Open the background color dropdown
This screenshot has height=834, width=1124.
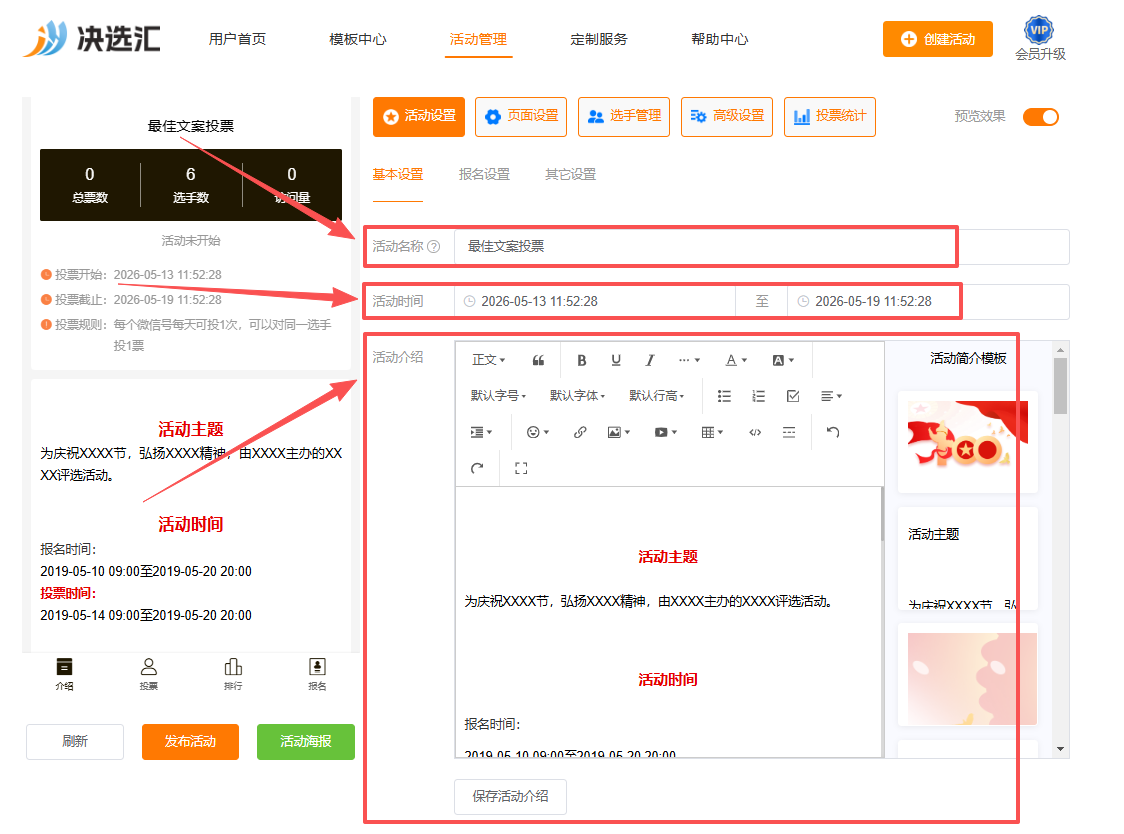(x=783, y=360)
